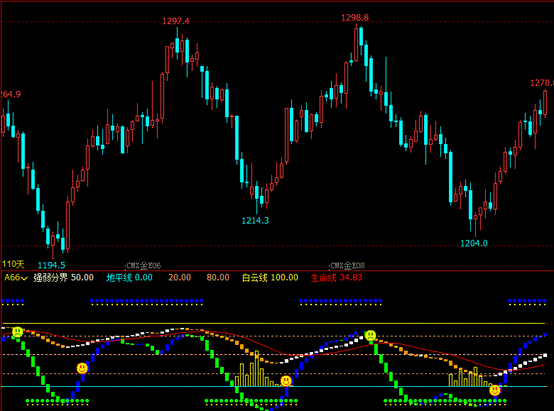Click the 1194.5 lowest price label
This screenshot has height=411, width=554.
click(52, 265)
